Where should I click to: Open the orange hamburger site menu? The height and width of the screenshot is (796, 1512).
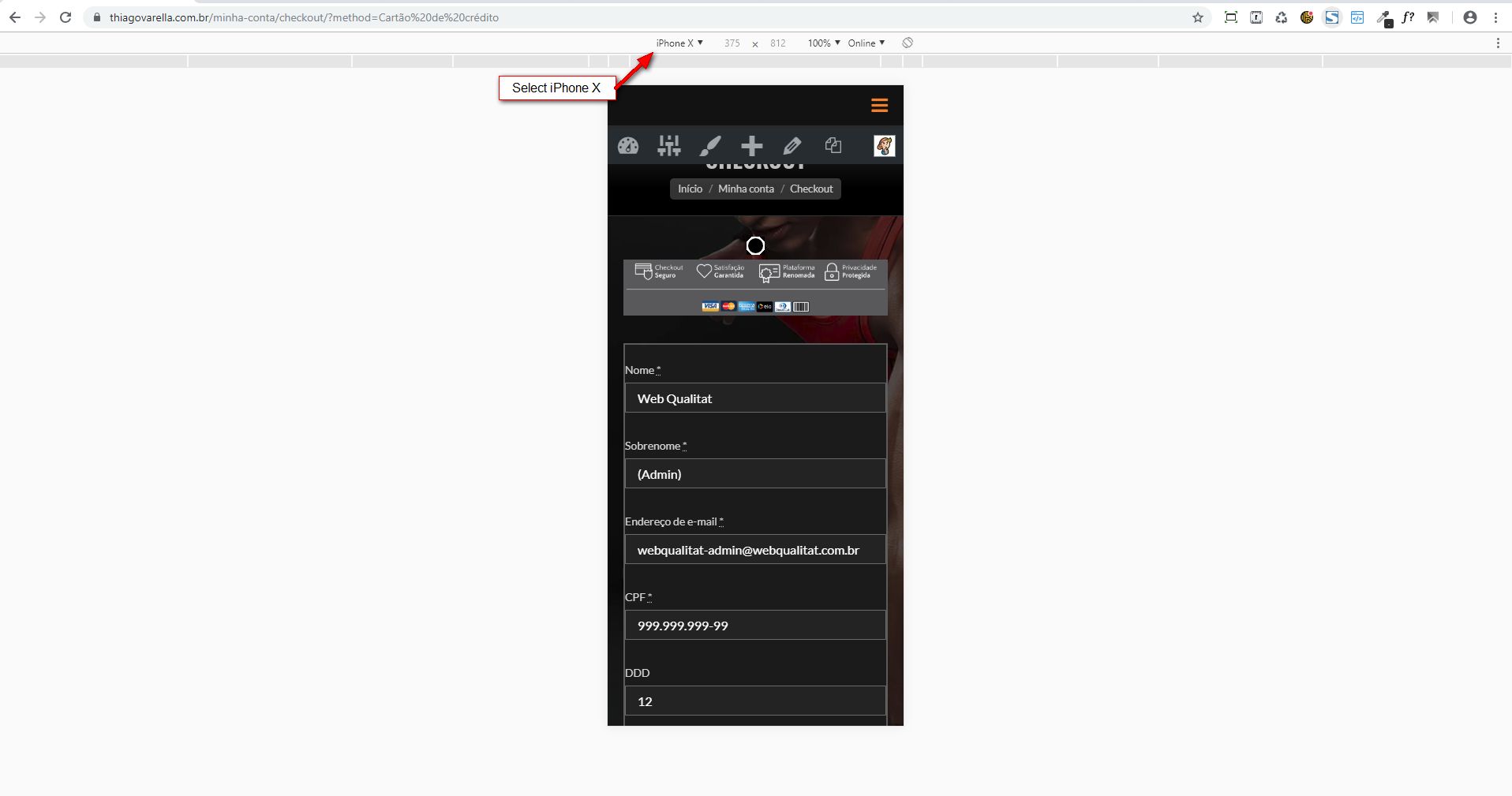879,106
